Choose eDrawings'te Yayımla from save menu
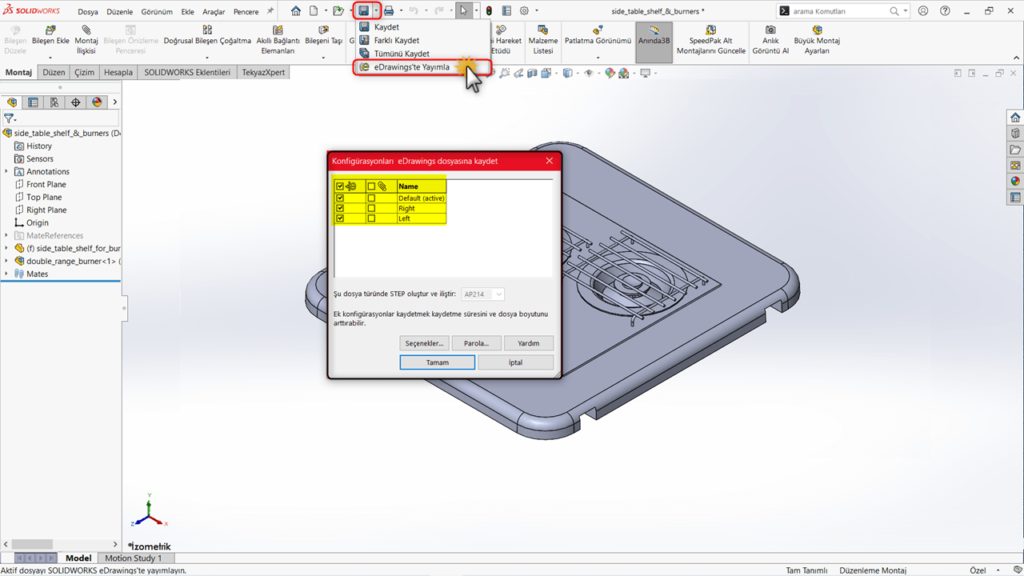 click(x=412, y=67)
